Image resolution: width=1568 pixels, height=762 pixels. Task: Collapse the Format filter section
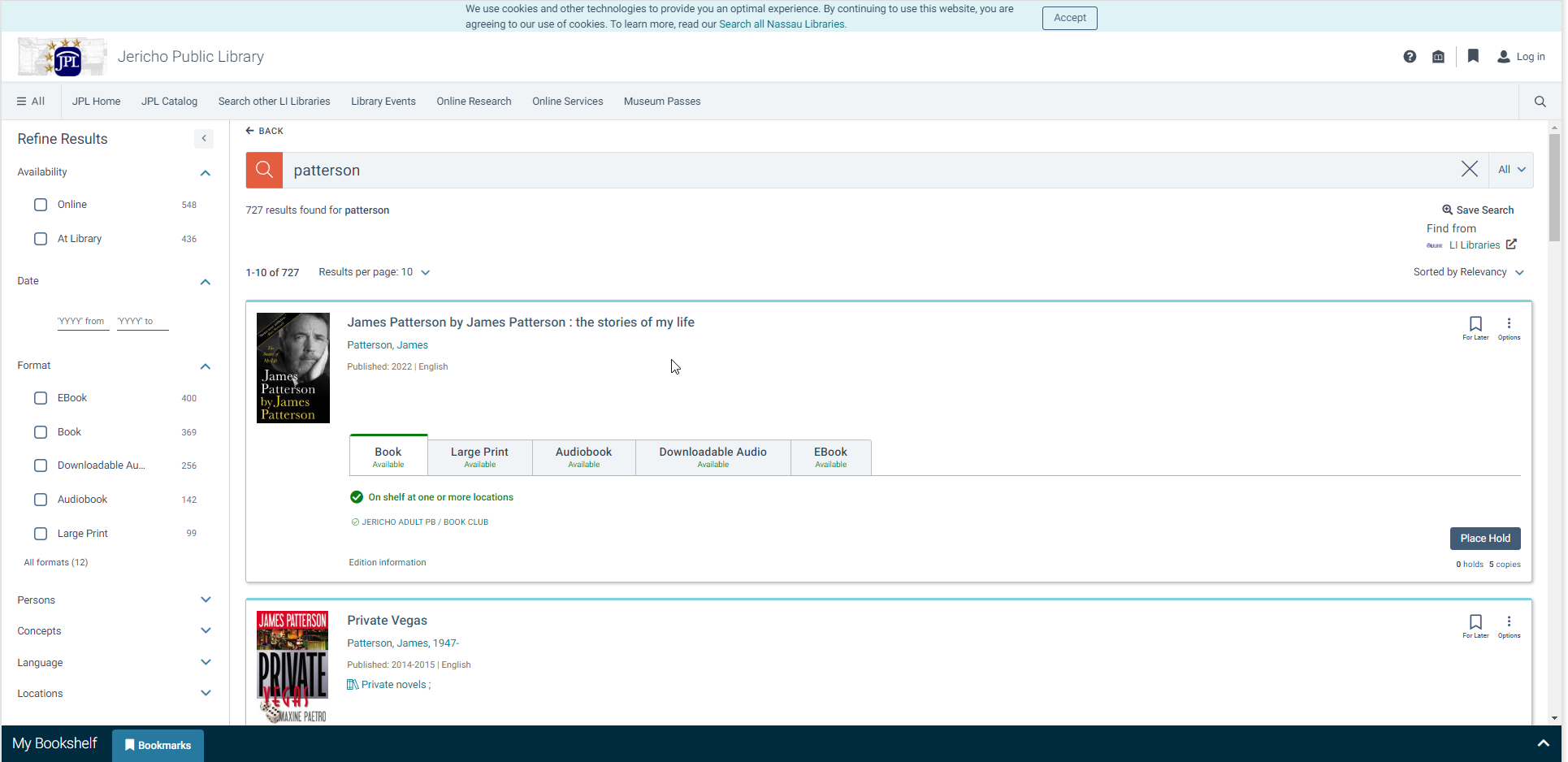pyautogui.click(x=206, y=366)
